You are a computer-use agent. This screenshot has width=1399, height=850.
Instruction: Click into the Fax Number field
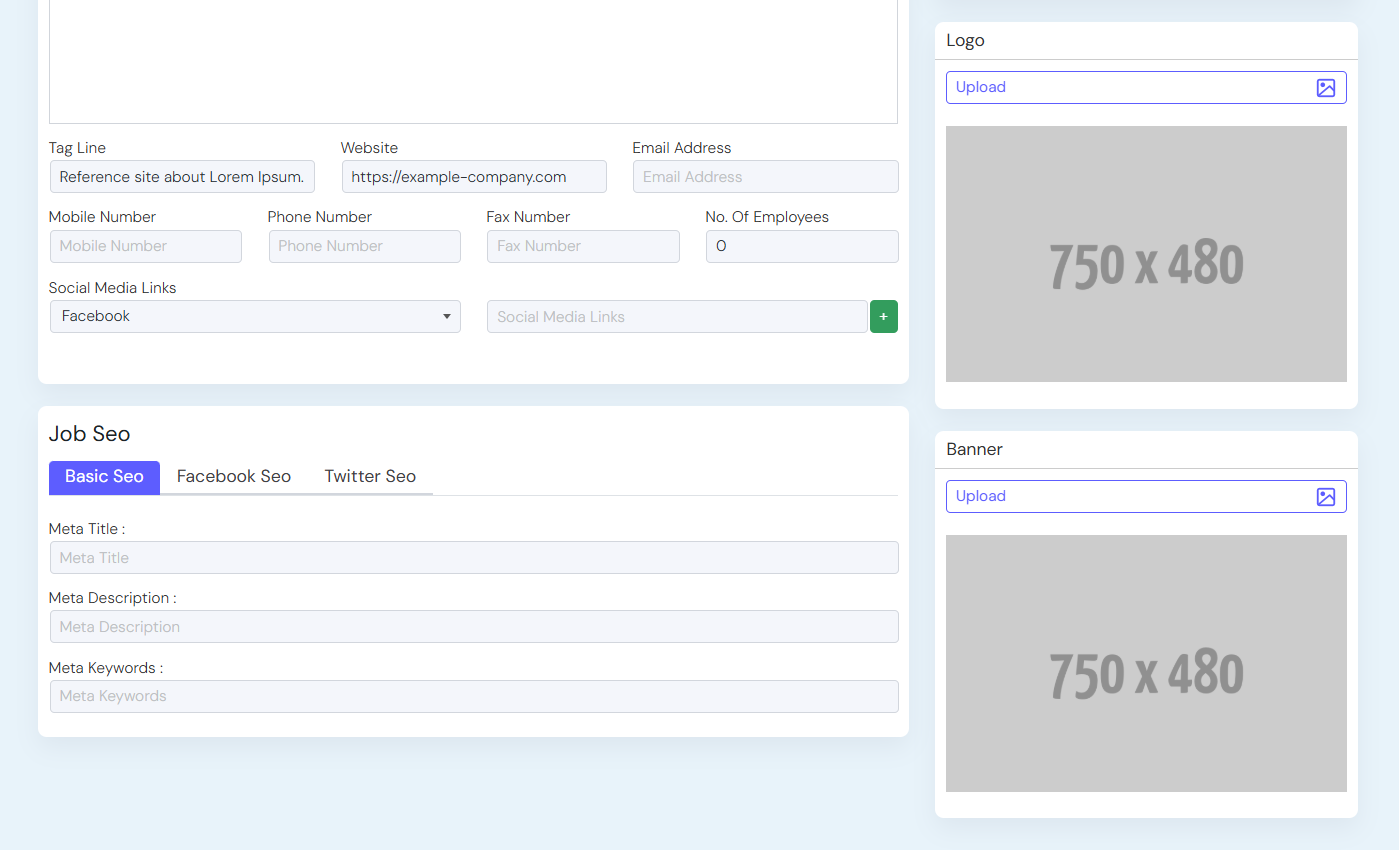click(x=583, y=247)
